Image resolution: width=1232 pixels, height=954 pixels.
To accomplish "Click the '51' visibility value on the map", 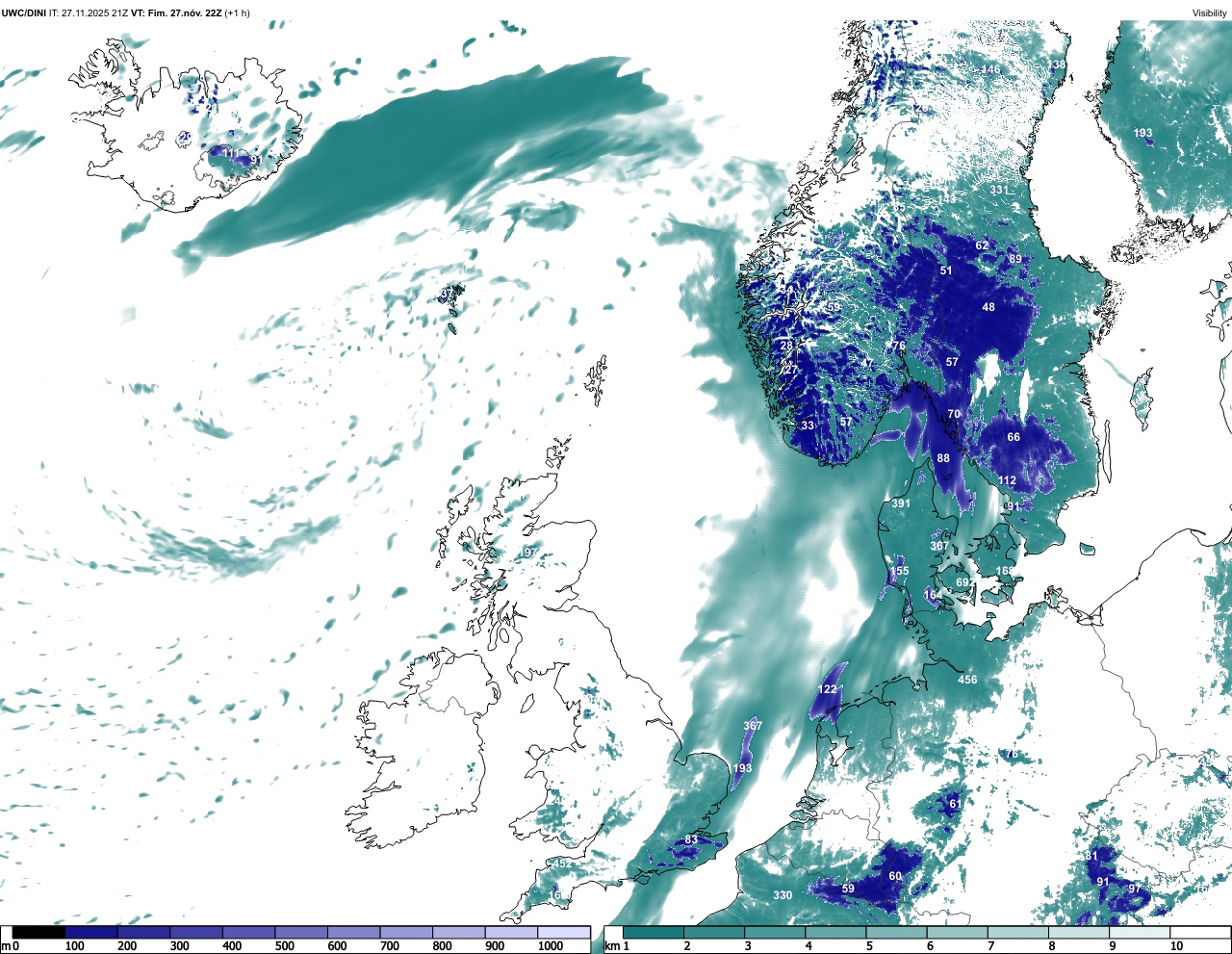I will [x=946, y=271].
